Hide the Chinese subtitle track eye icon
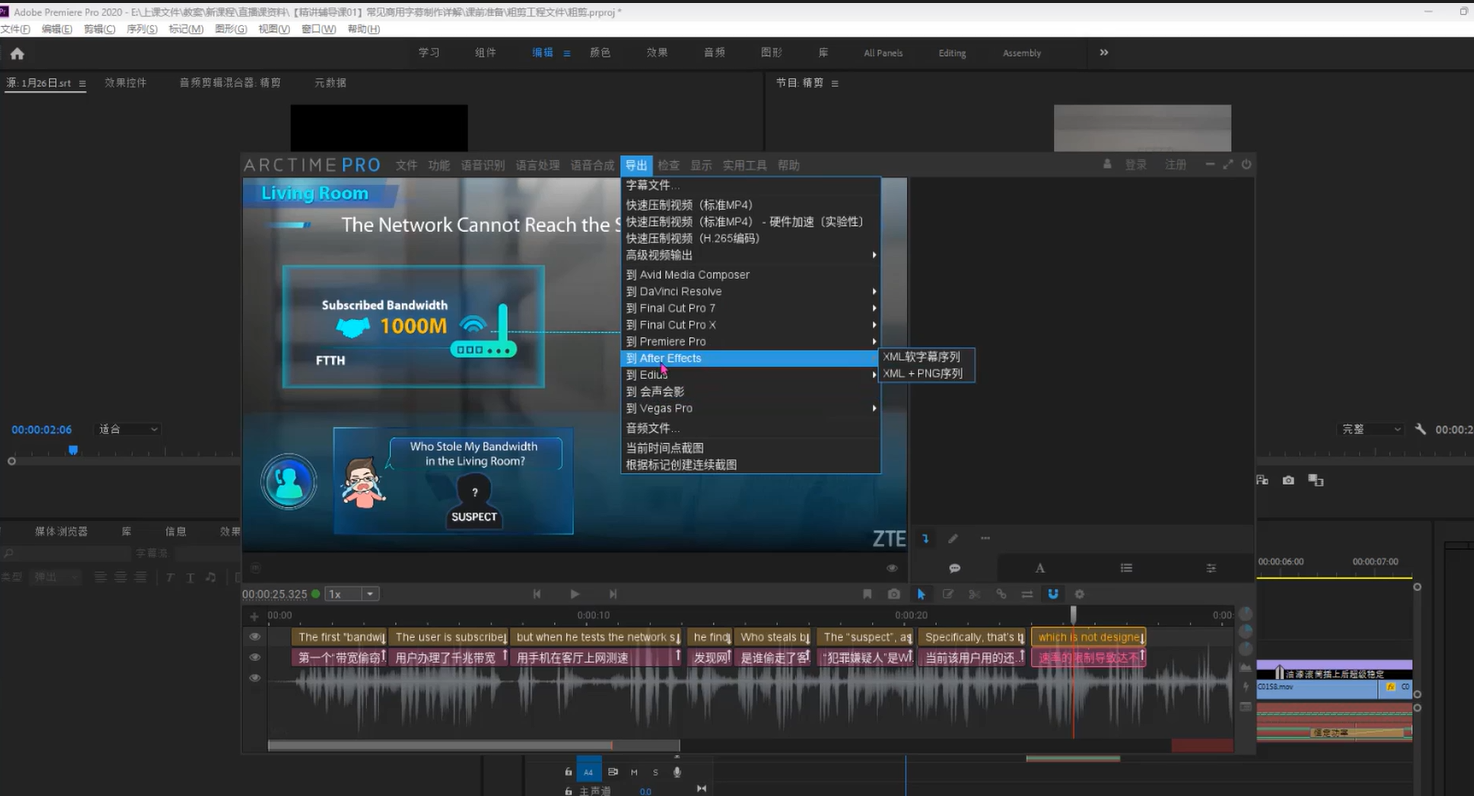 (255, 657)
